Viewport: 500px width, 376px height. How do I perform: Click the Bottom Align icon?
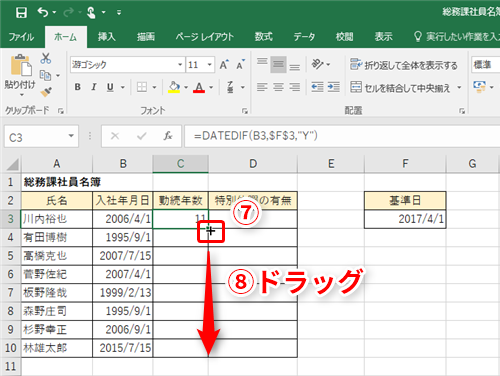pyautogui.click(x=294, y=67)
